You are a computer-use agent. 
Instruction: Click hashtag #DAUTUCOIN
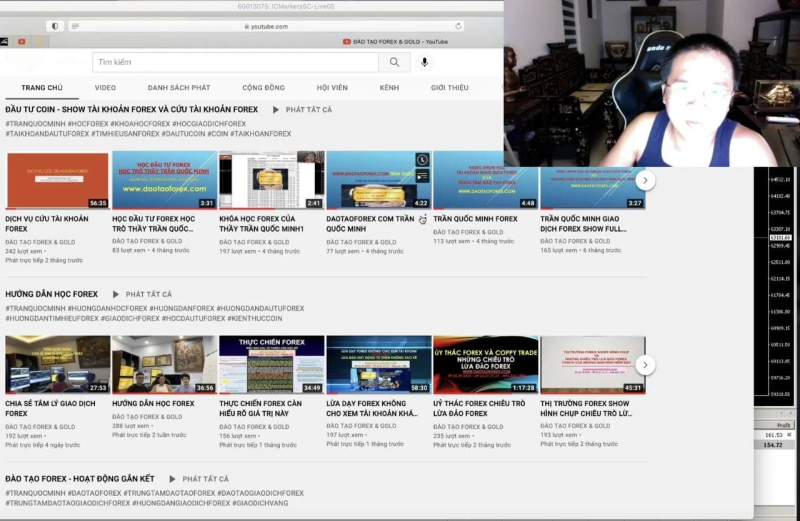pyautogui.click(x=184, y=134)
